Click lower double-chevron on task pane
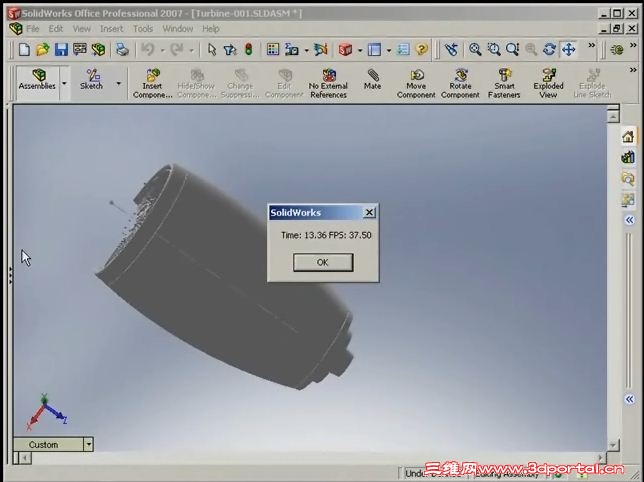 [x=630, y=399]
